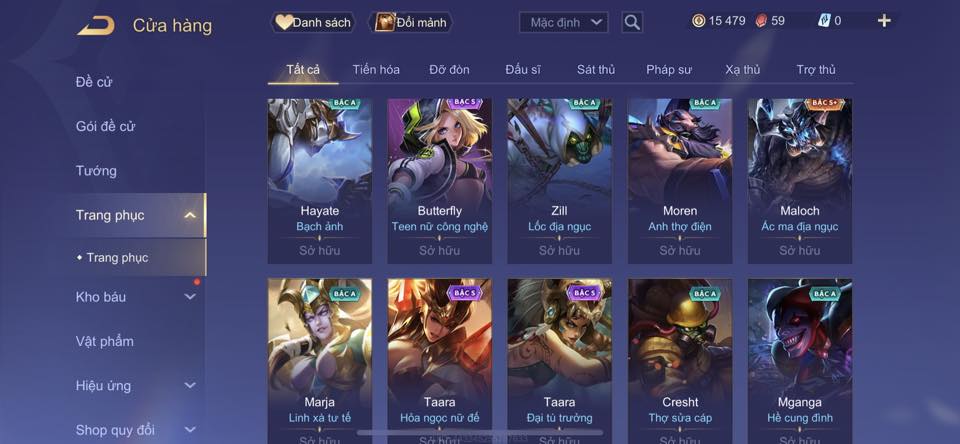Screen dimensions: 960x444
Task: Click the gold coin balance icon
Action: 698,21
